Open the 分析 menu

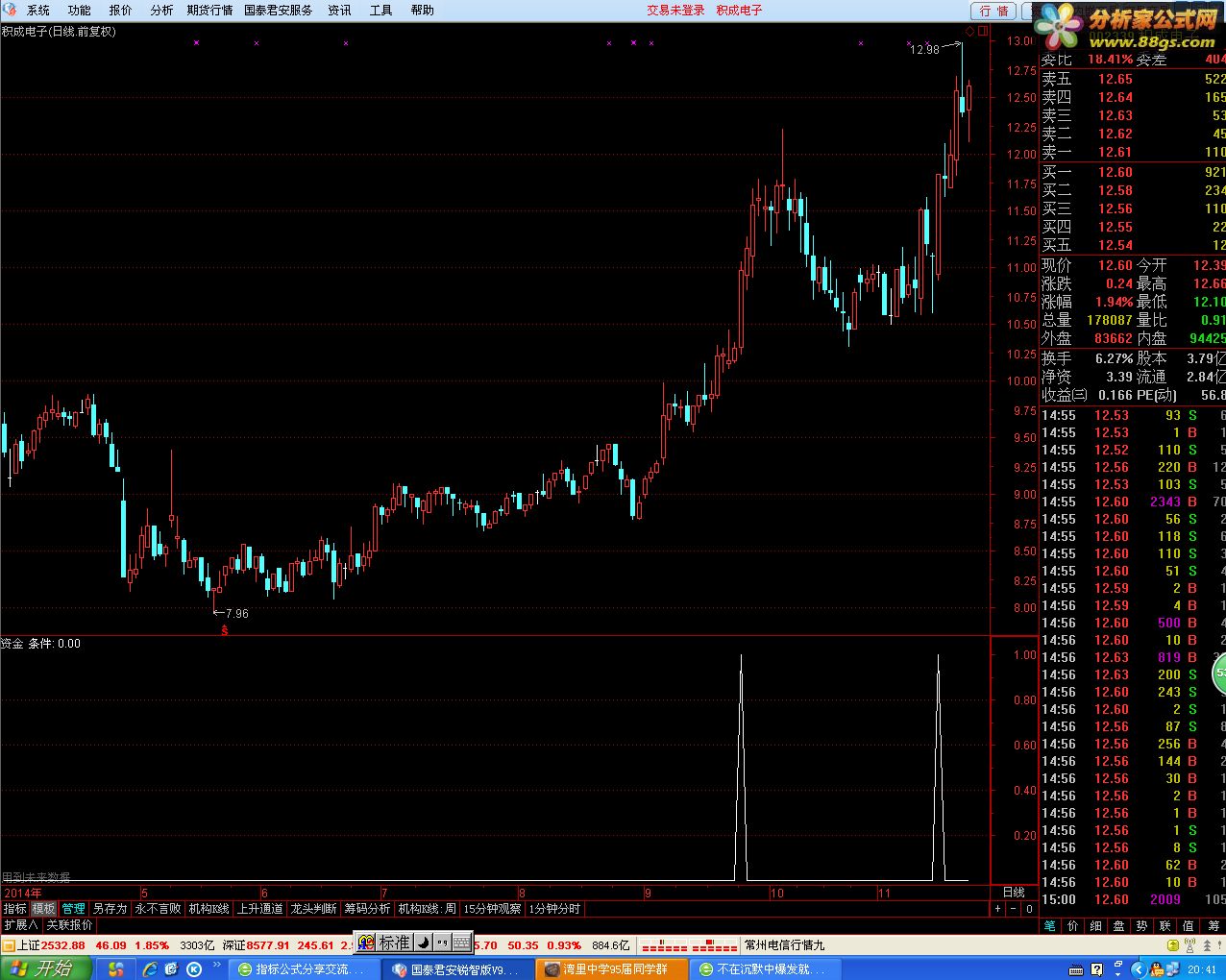click(x=162, y=11)
